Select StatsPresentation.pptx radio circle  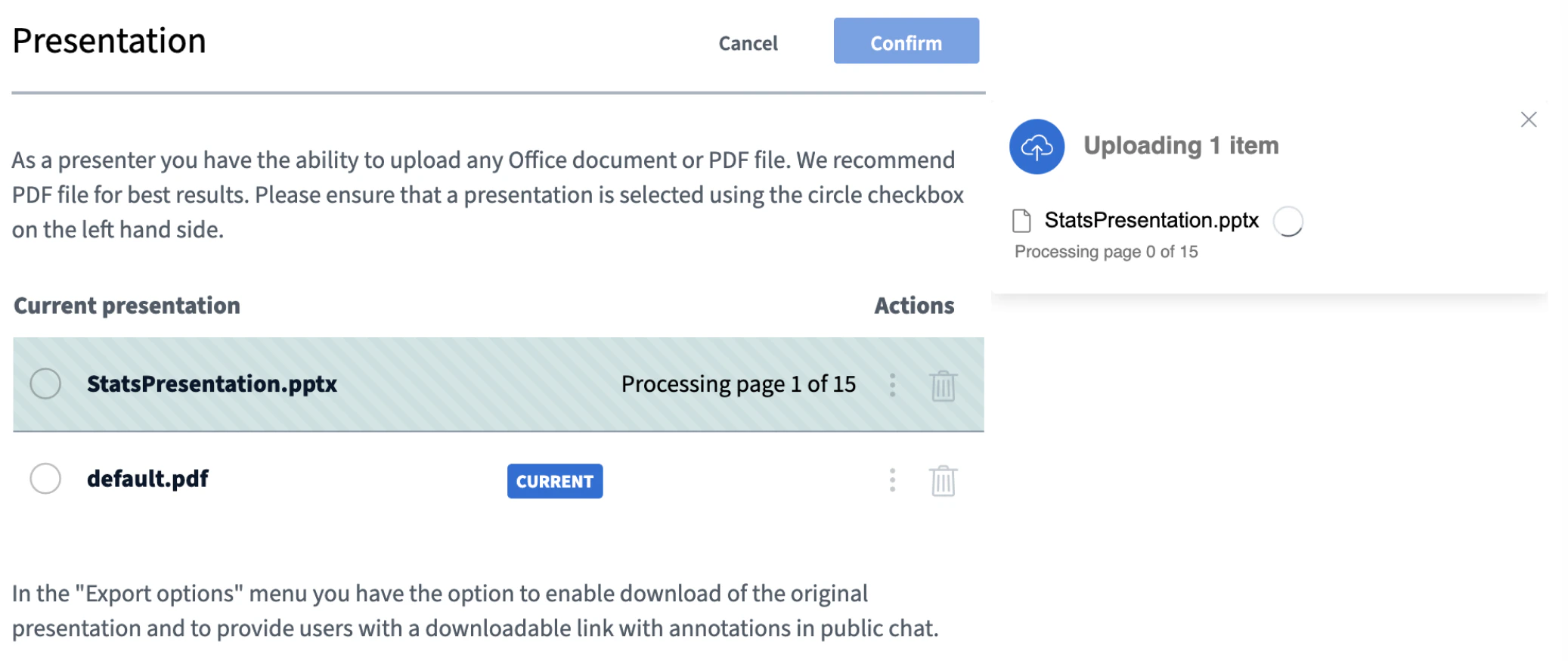[x=45, y=384]
